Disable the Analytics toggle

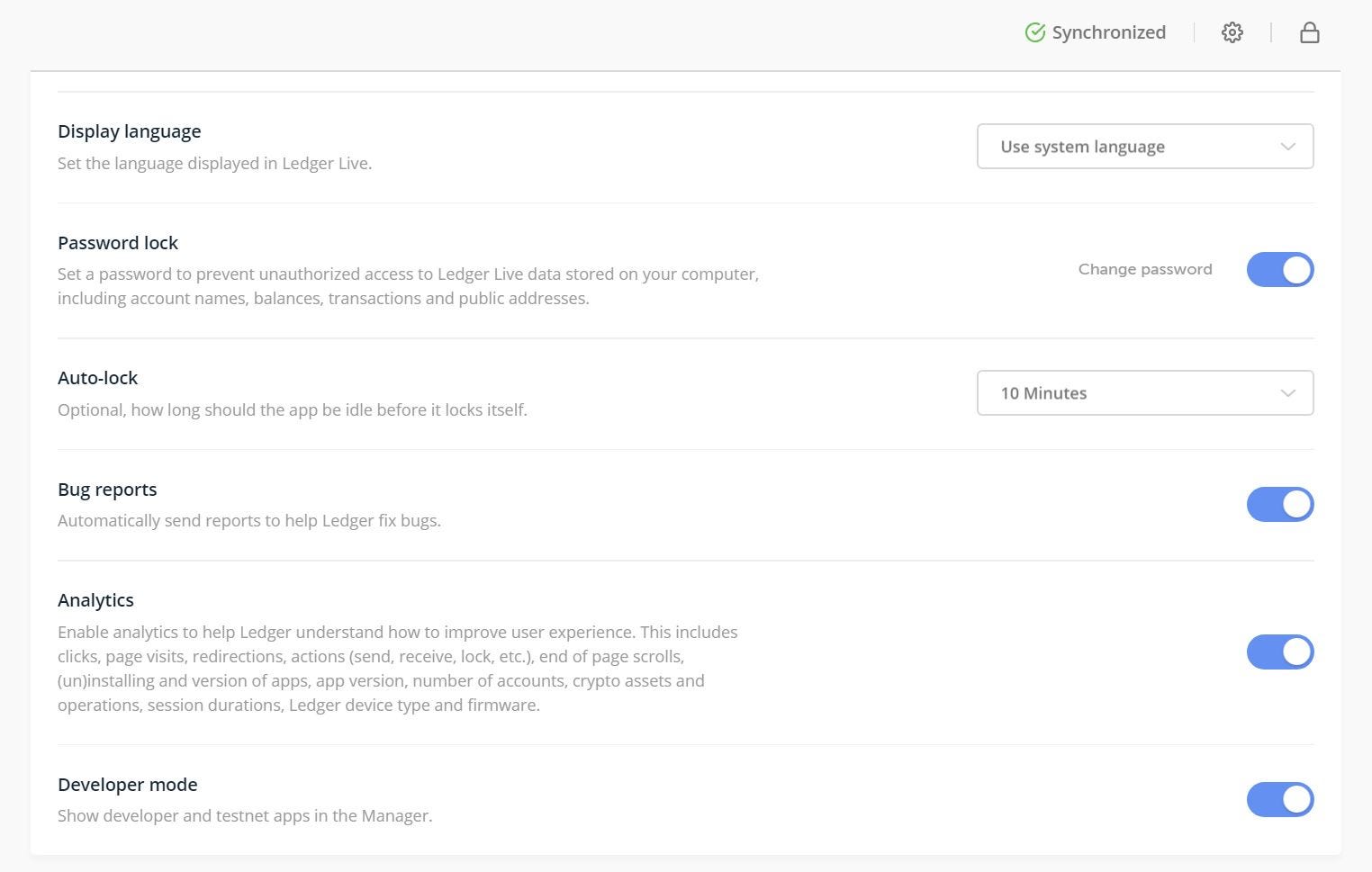(x=1280, y=652)
